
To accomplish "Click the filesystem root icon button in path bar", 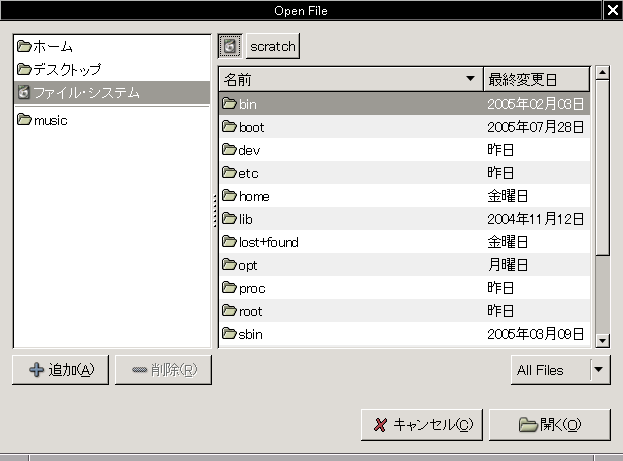I will coord(230,46).
